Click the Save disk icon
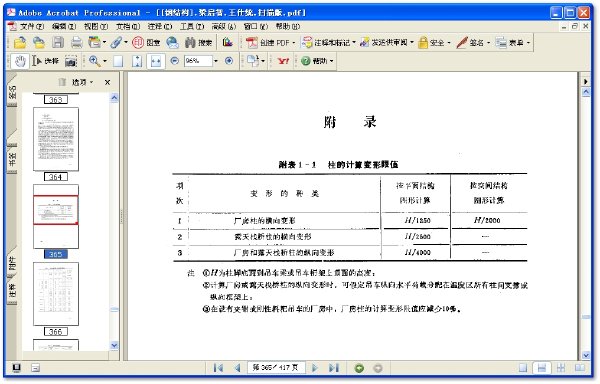The height and width of the screenshot is (384, 600). coord(58,42)
